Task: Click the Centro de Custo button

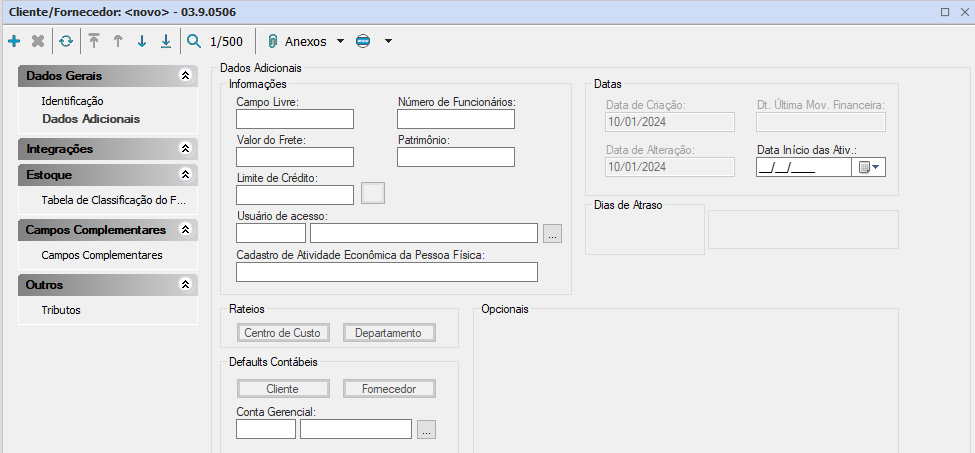Action: 282,333
